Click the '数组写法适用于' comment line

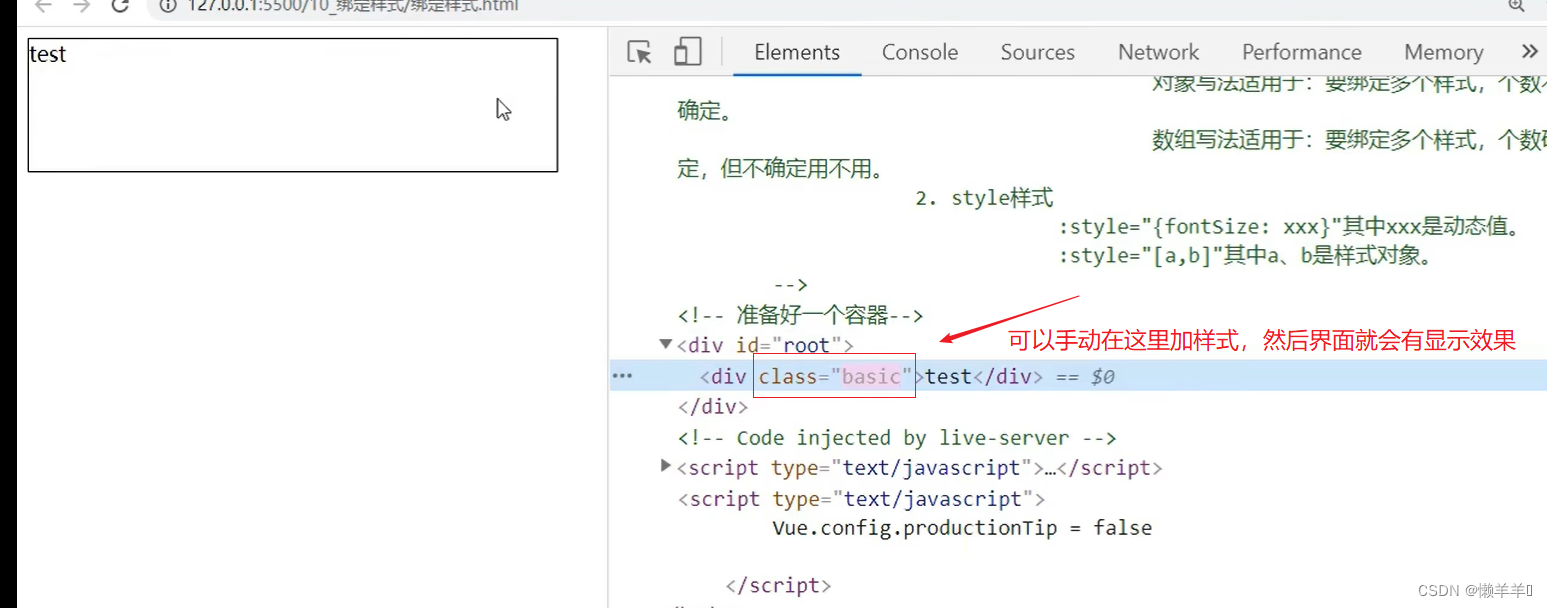point(1349,140)
